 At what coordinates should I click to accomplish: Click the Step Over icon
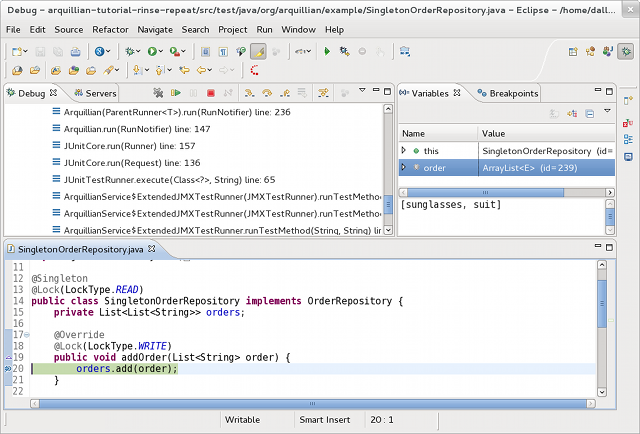coord(267,93)
